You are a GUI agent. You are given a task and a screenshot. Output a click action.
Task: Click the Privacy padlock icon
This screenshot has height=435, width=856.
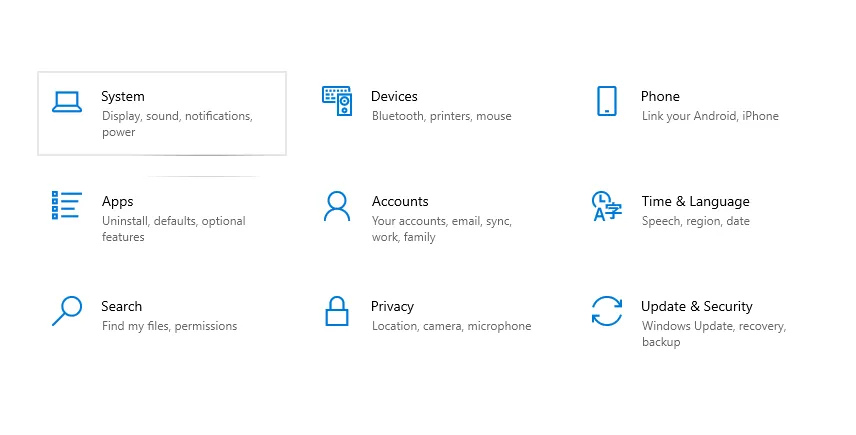(x=337, y=311)
